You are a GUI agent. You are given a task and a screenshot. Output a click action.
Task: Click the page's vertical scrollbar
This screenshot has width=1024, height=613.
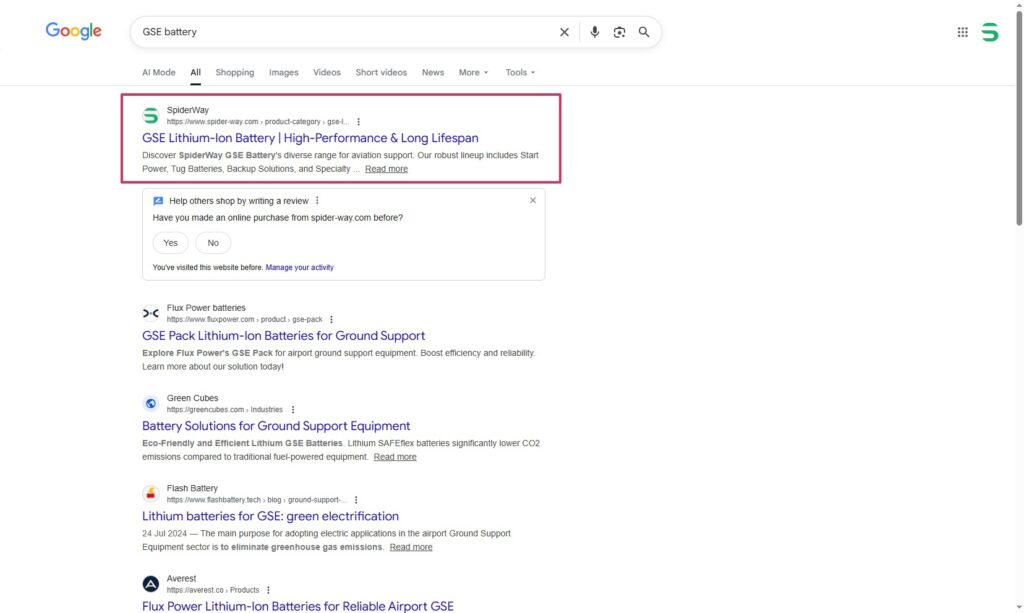(1018, 120)
